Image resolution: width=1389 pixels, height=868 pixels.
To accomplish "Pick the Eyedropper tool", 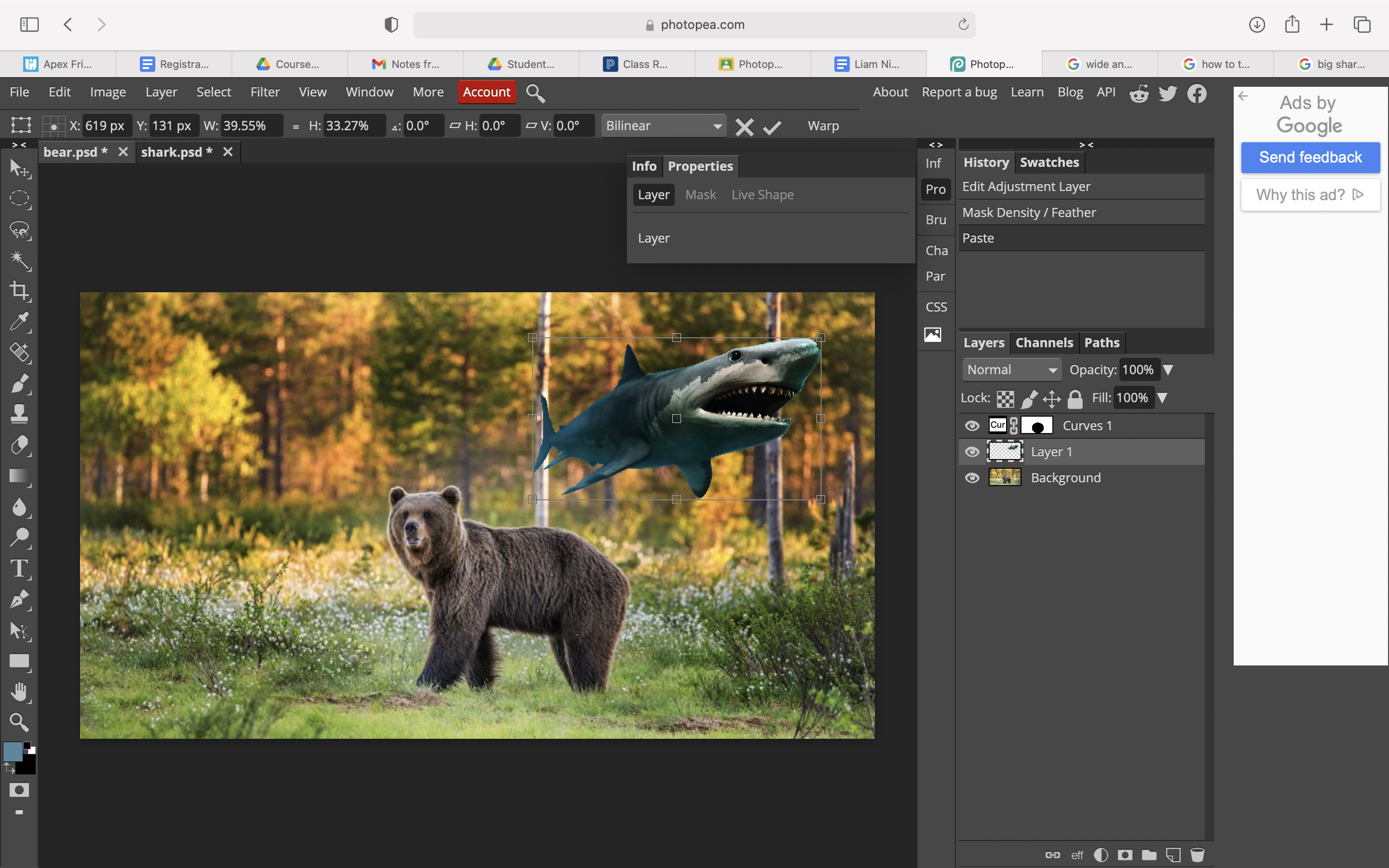I will pyautogui.click(x=19, y=322).
